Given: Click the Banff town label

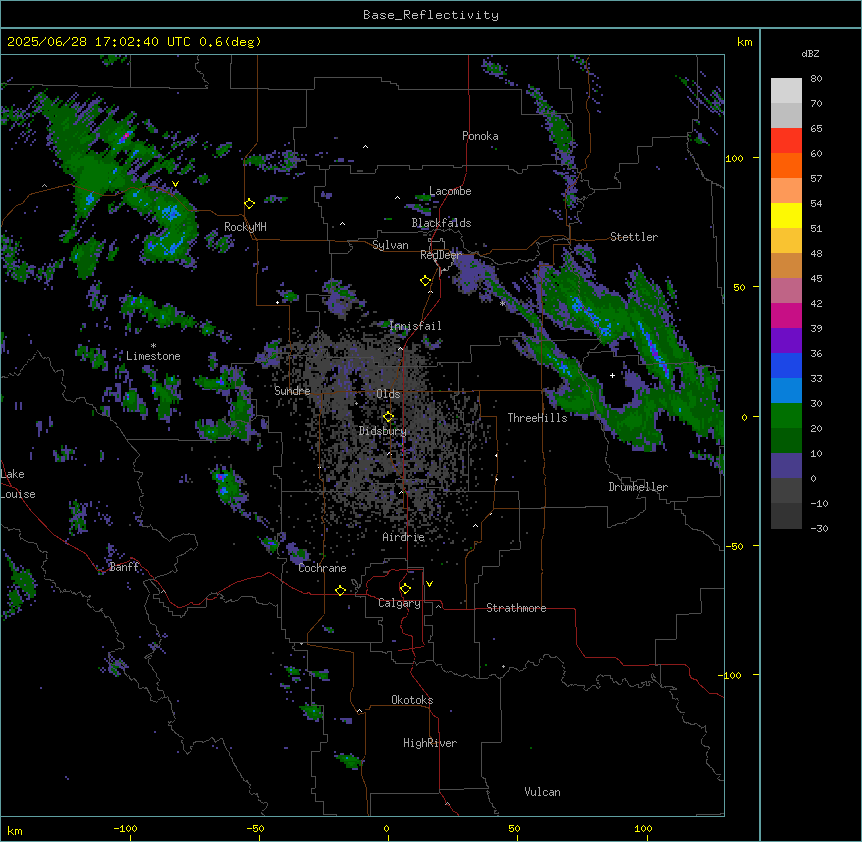Looking at the screenshot, I should pyautogui.click(x=124, y=567).
